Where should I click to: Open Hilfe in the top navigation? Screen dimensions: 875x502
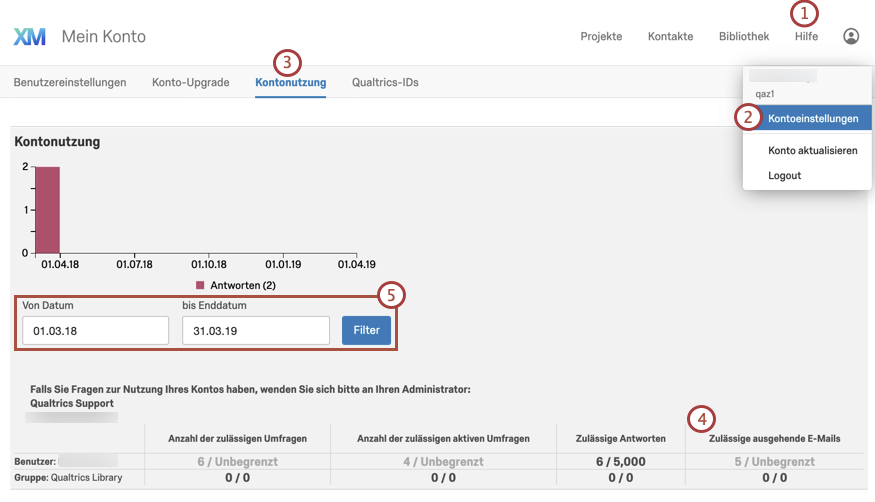point(806,36)
